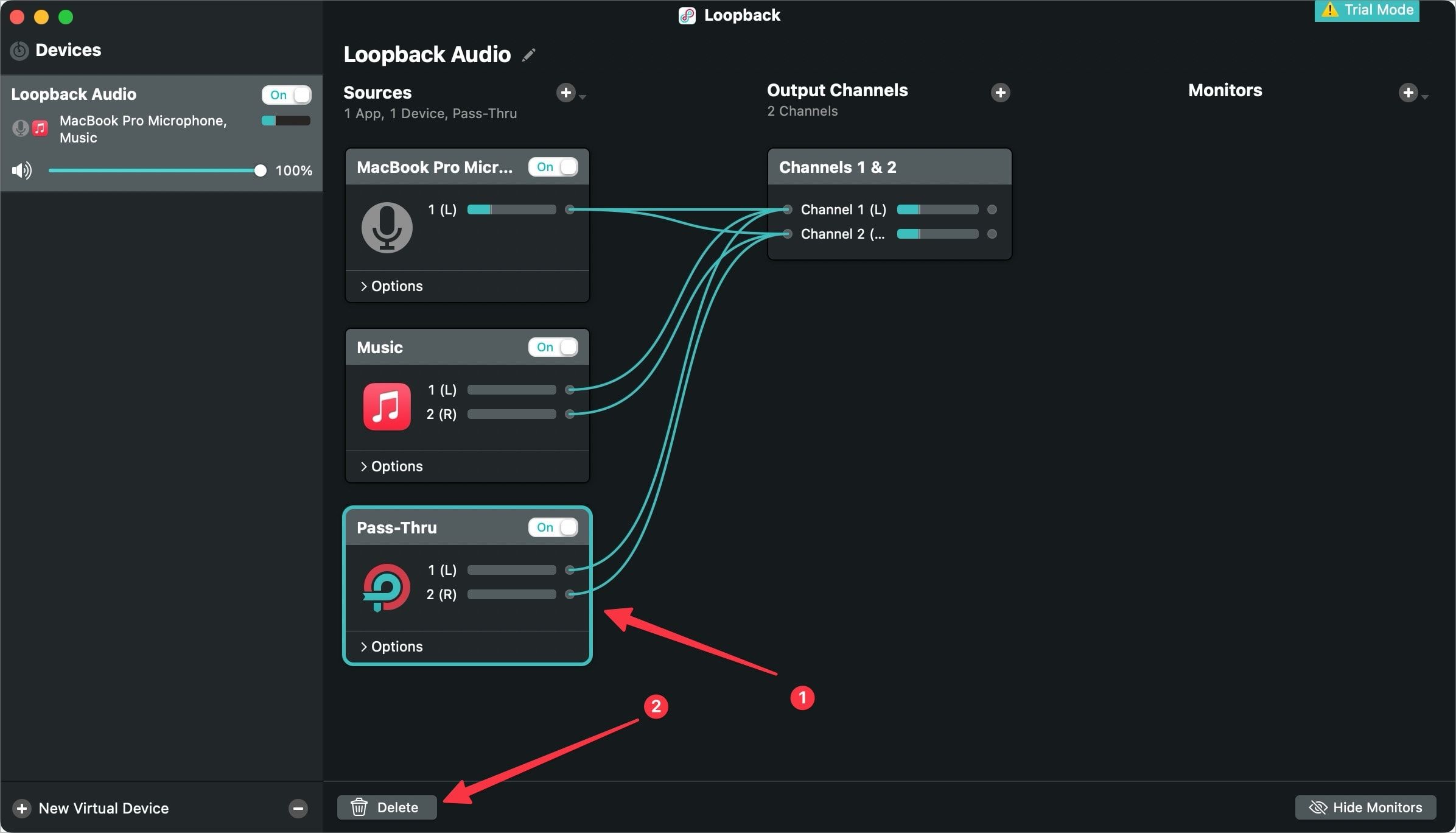This screenshot has width=1456, height=833.
Task: Click the speaker icon in the Devices sidebar
Action: point(21,170)
